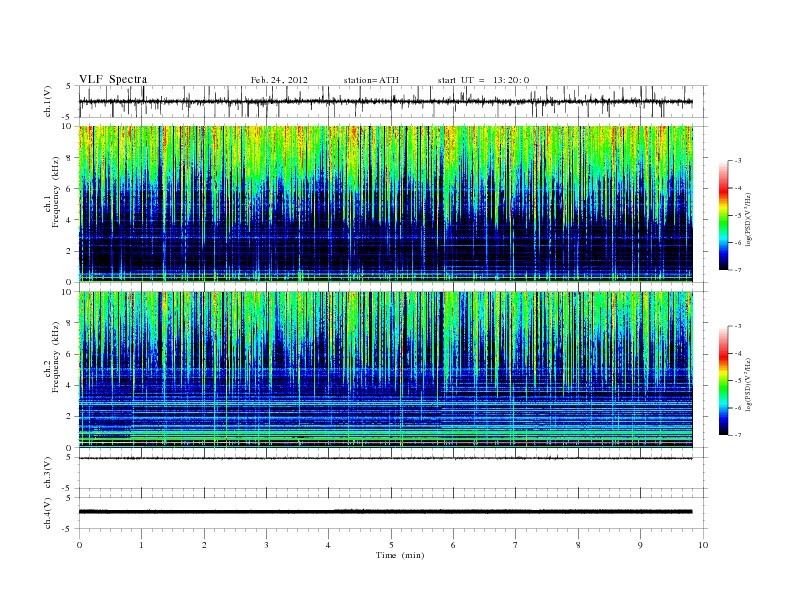Image resolution: width=792 pixels, height=612 pixels.
Task: Click the "-7" tick on ch.2 color bar
Action: click(738, 435)
